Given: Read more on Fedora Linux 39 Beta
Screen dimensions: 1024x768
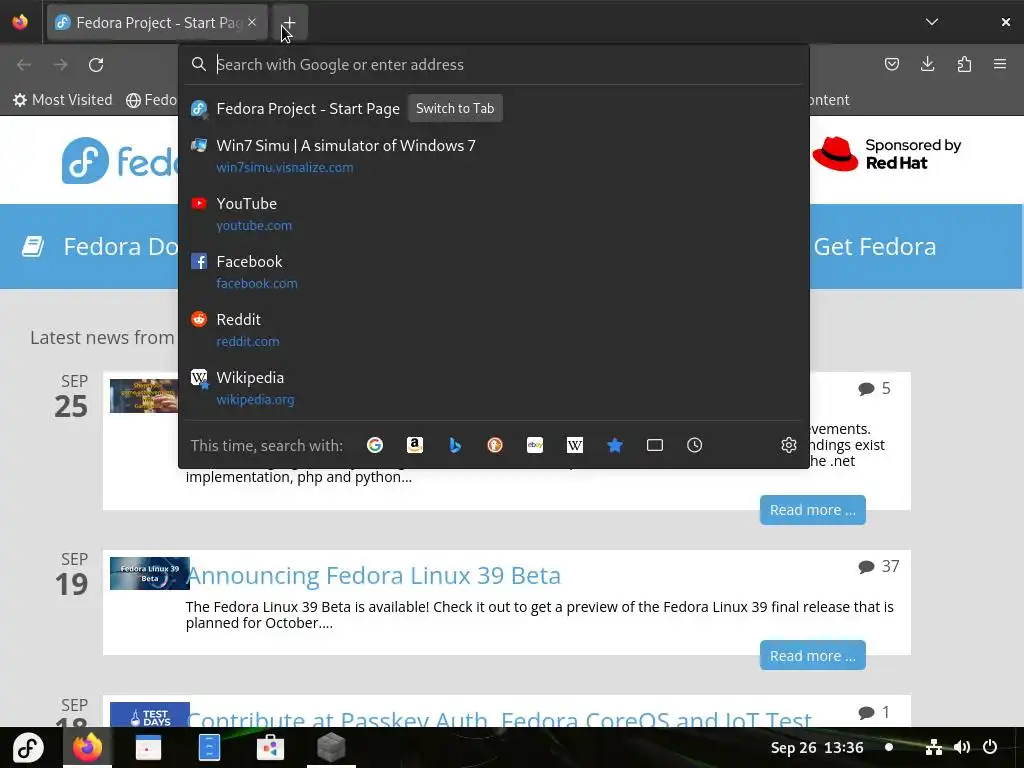Looking at the screenshot, I should 812,656.
